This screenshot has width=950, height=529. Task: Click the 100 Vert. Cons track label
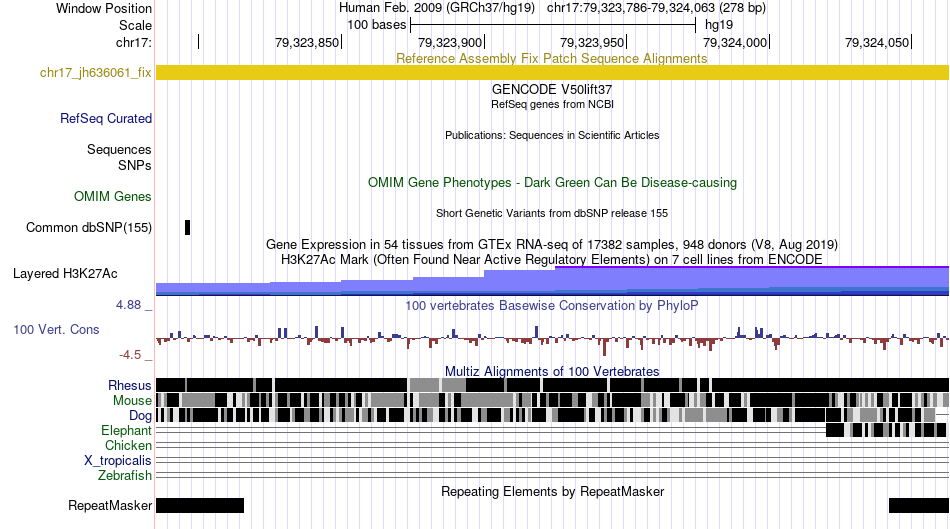pyautogui.click(x=56, y=330)
